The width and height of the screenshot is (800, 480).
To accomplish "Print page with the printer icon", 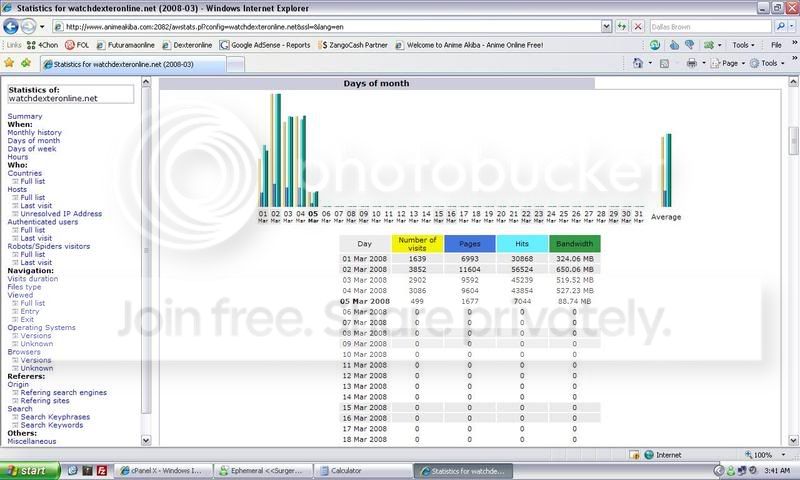I will (x=692, y=63).
